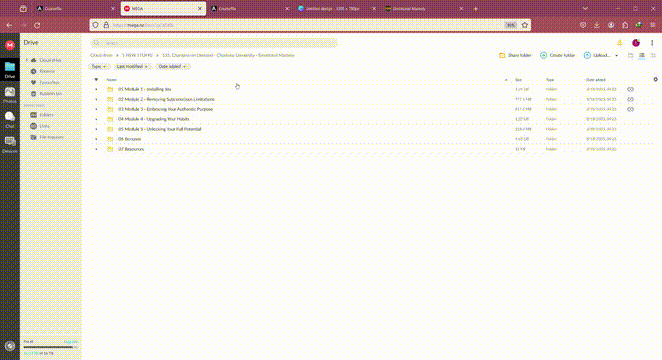Image resolution: width=662 pixels, height=360 pixels.
Task: Open the column settings gear icon
Action: point(655,79)
